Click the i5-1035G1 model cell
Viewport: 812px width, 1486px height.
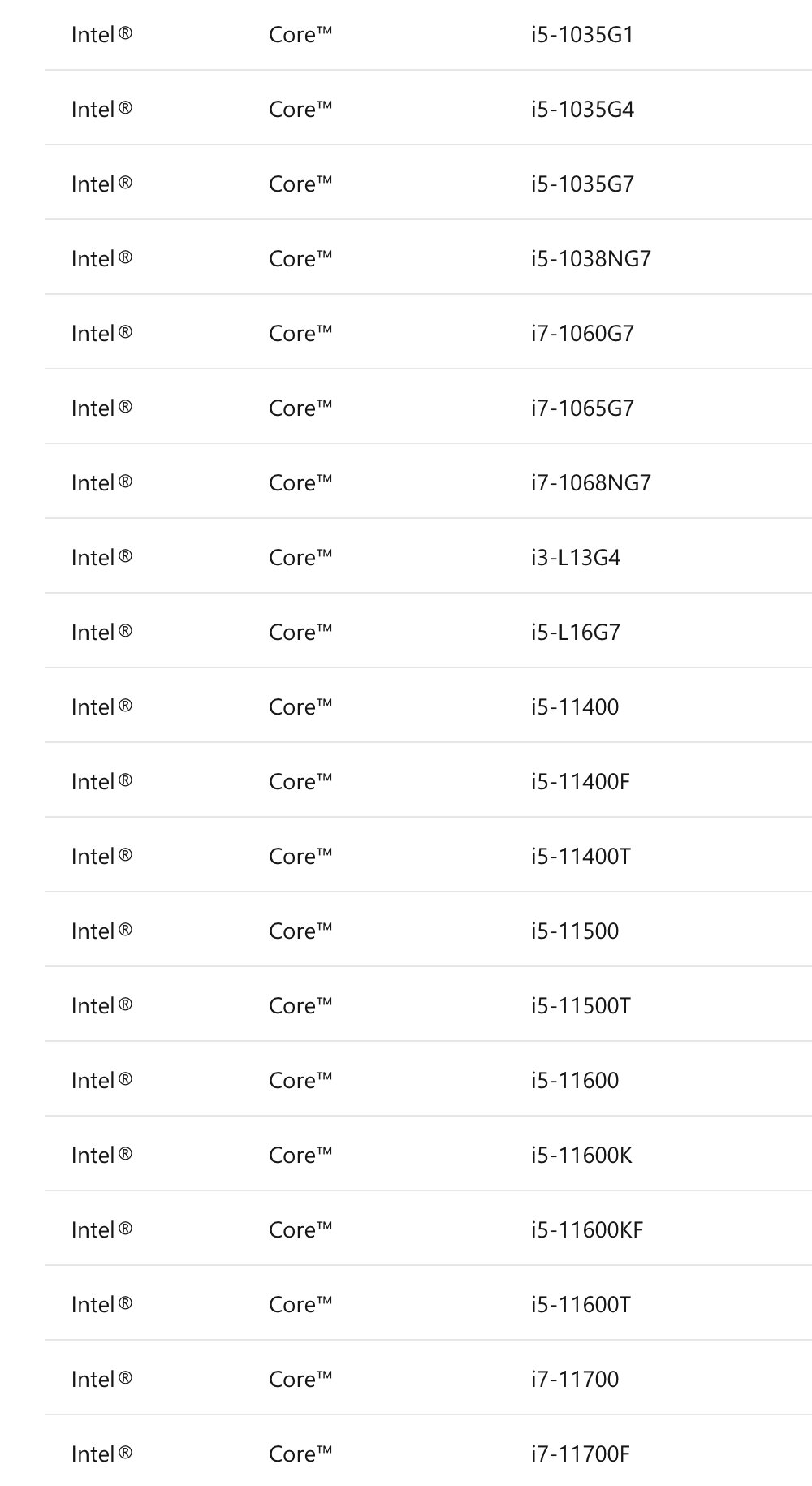pyautogui.click(x=582, y=35)
